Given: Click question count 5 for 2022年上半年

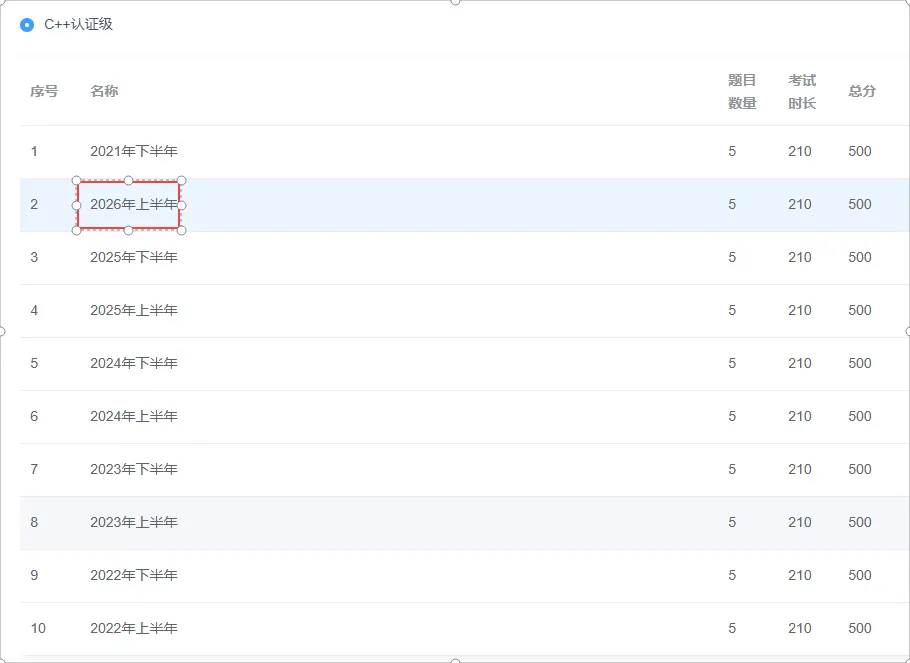Looking at the screenshot, I should click(x=732, y=628).
